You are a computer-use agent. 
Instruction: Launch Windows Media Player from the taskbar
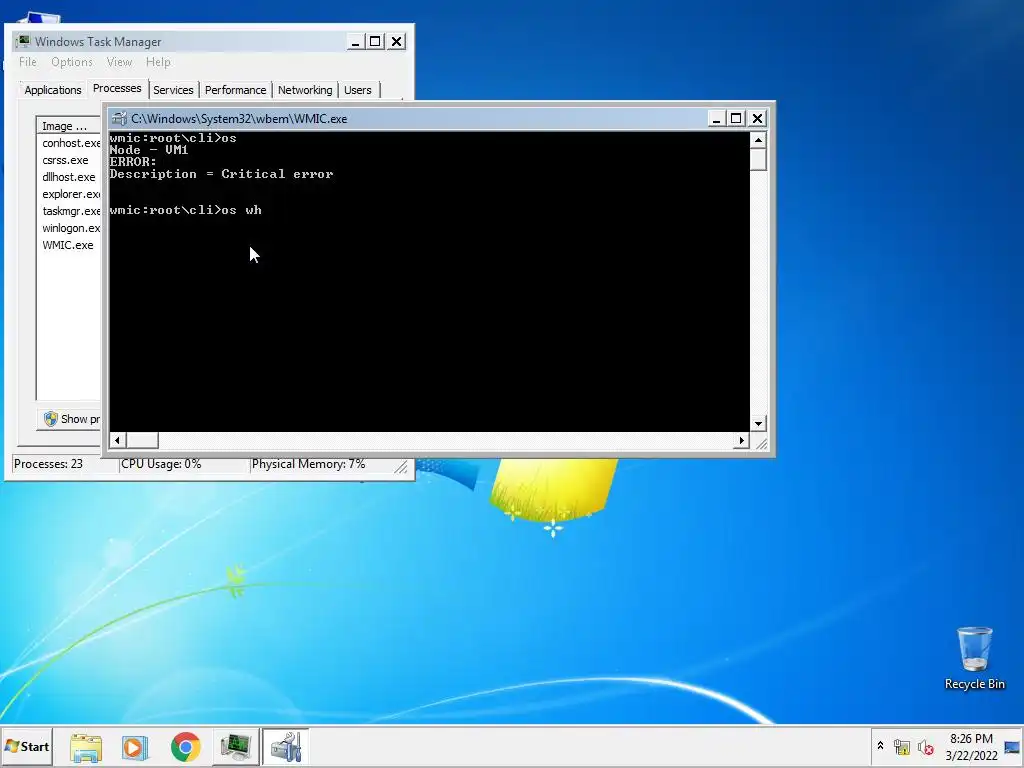[135, 747]
